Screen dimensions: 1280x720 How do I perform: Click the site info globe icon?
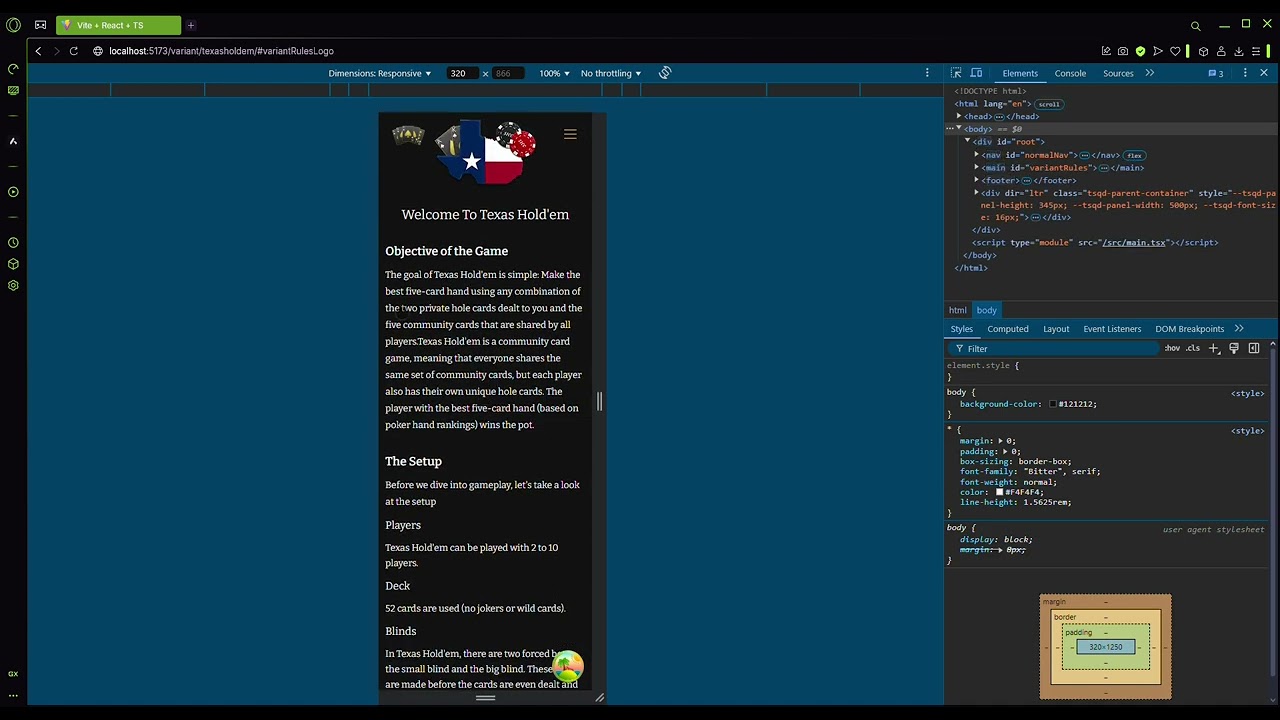pyautogui.click(x=98, y=51)
